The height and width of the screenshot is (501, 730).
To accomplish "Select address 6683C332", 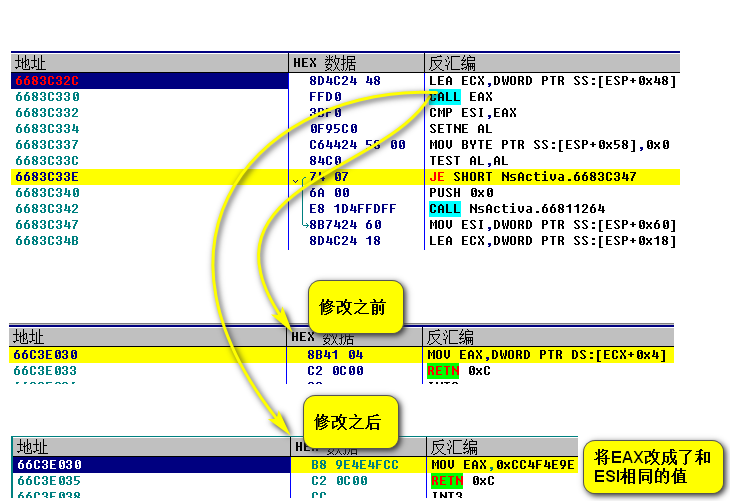I will click(x=47, y=113).
